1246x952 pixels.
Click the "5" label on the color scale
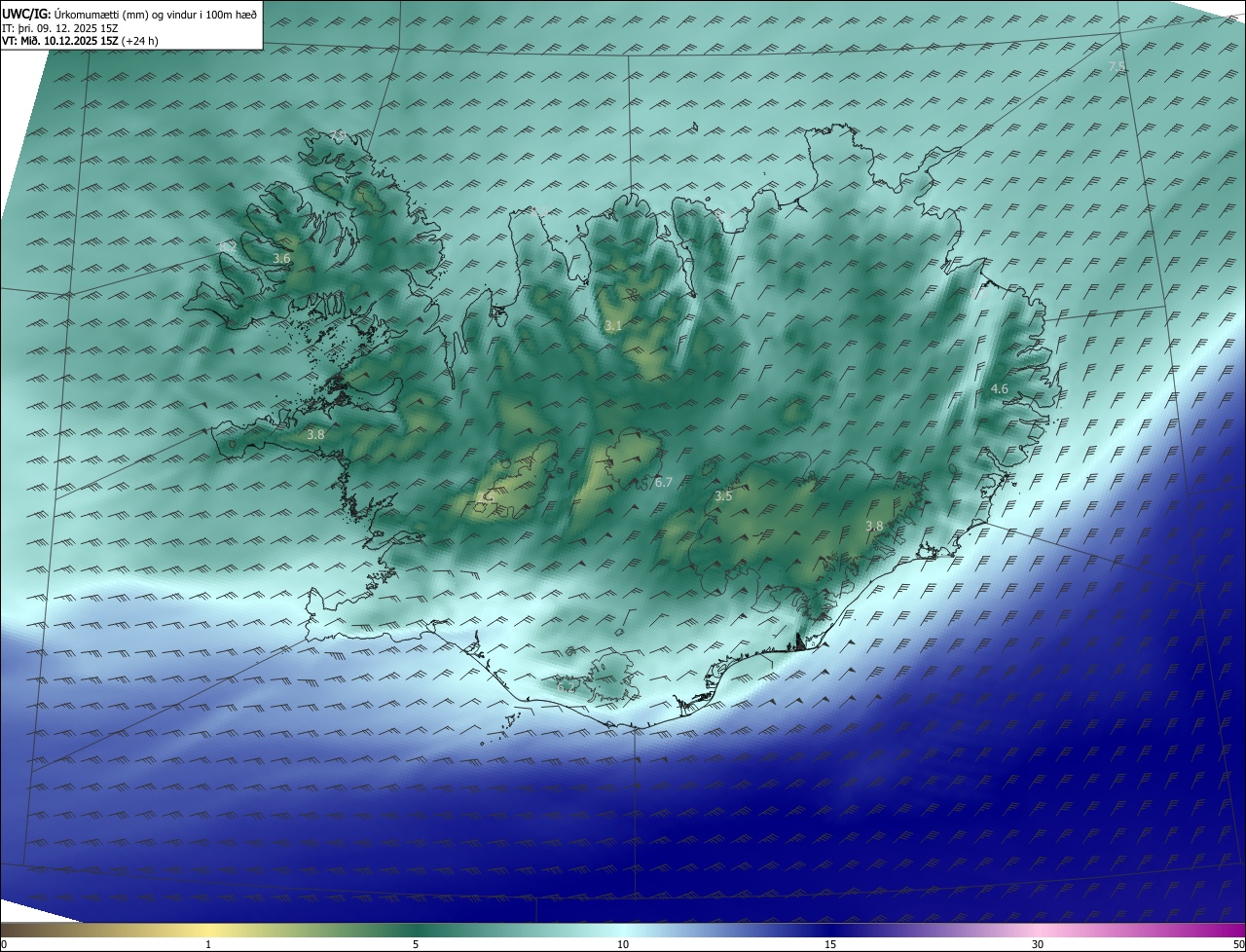pos(416,944)
